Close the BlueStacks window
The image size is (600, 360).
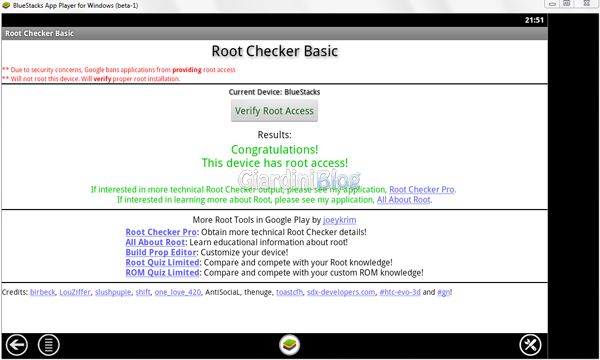click(x=586, y=3)
